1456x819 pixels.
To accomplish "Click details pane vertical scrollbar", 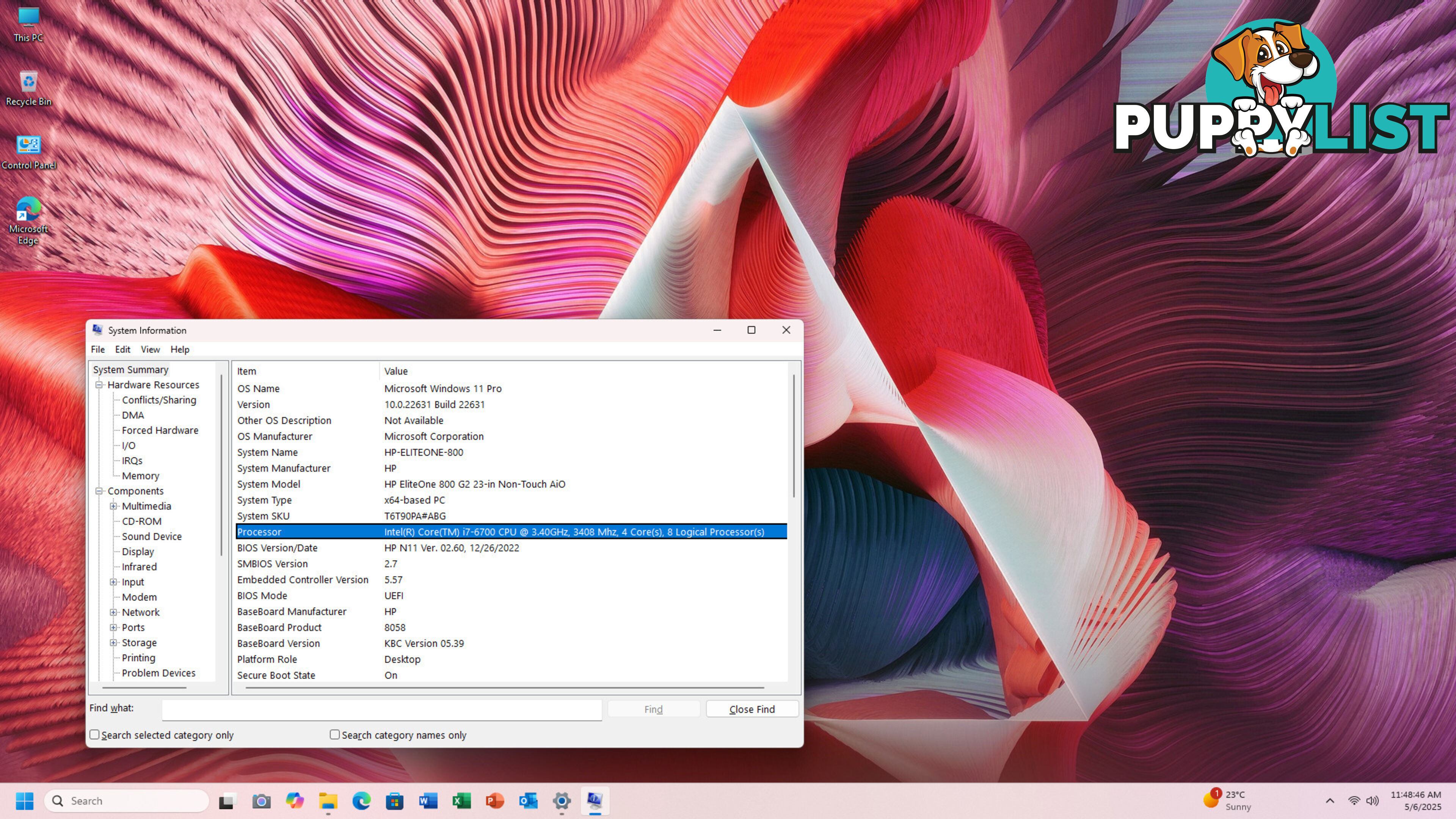I will tap(794, 435).
